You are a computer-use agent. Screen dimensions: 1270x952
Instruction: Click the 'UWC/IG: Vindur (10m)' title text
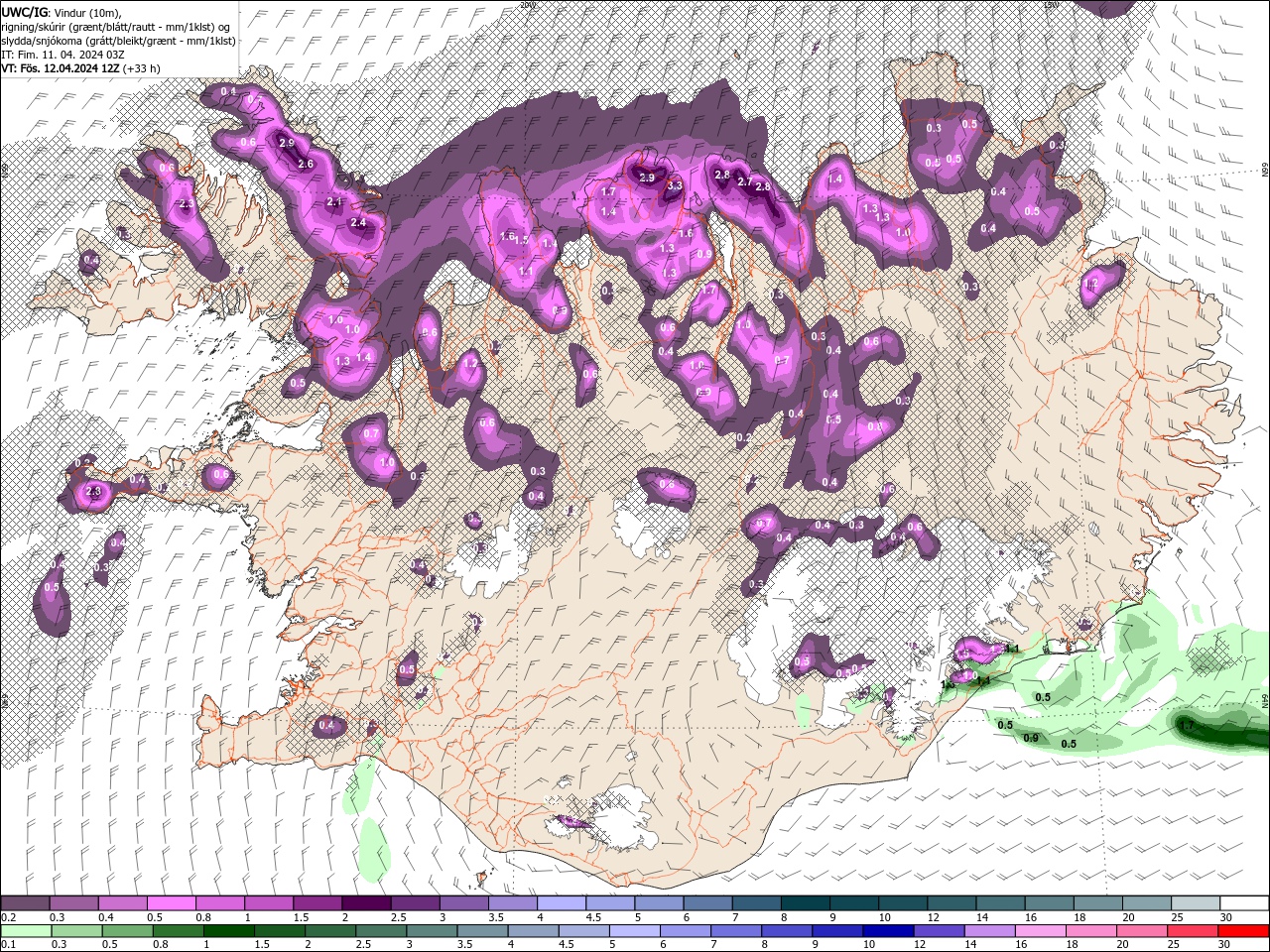tap(61, 12)
